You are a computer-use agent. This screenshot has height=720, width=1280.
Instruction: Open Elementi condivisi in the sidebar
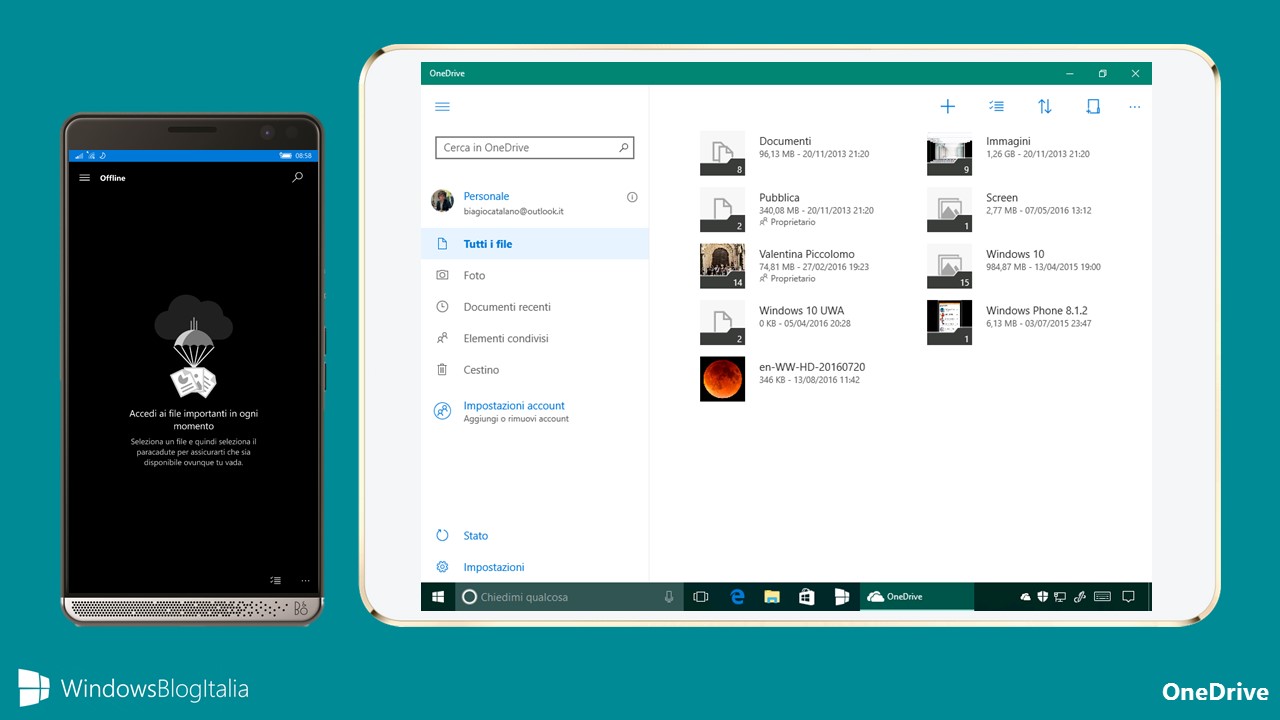pyautogui.click(x=535, y=338)
